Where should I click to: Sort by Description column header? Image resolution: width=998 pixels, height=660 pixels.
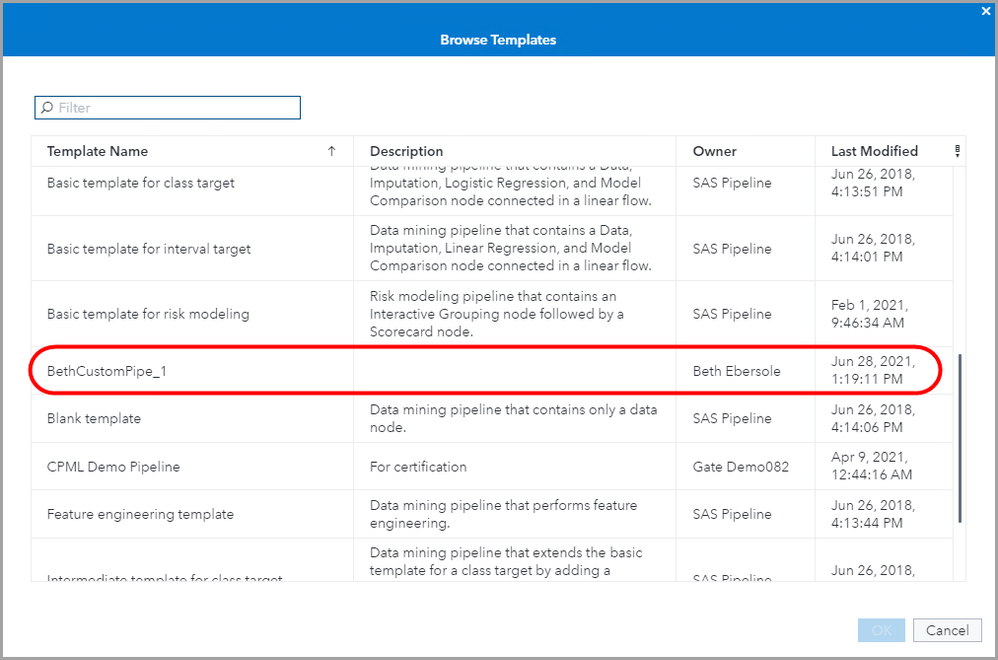[x=406, y=152]
